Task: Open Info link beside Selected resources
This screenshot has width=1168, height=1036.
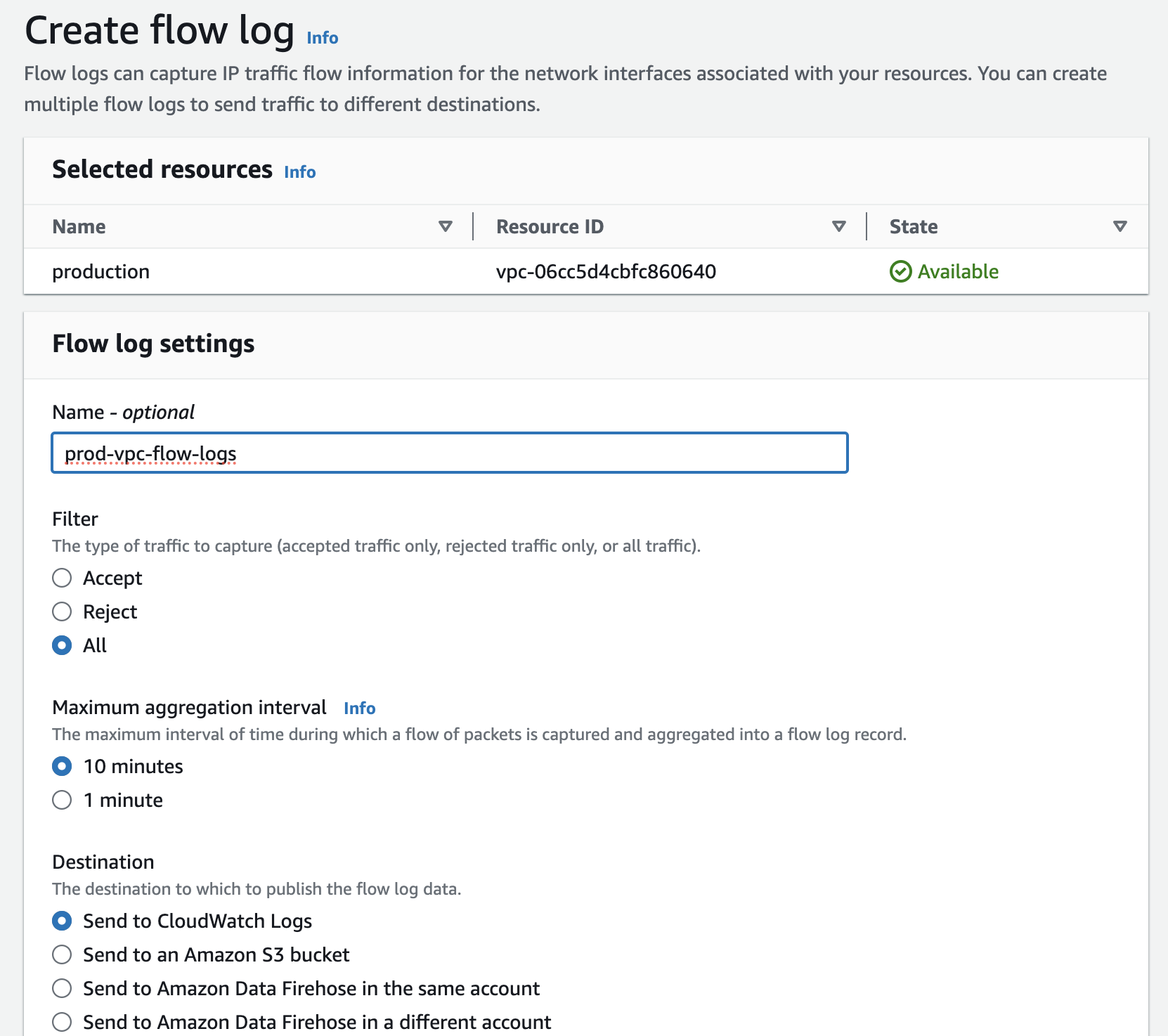Action: 299,172
